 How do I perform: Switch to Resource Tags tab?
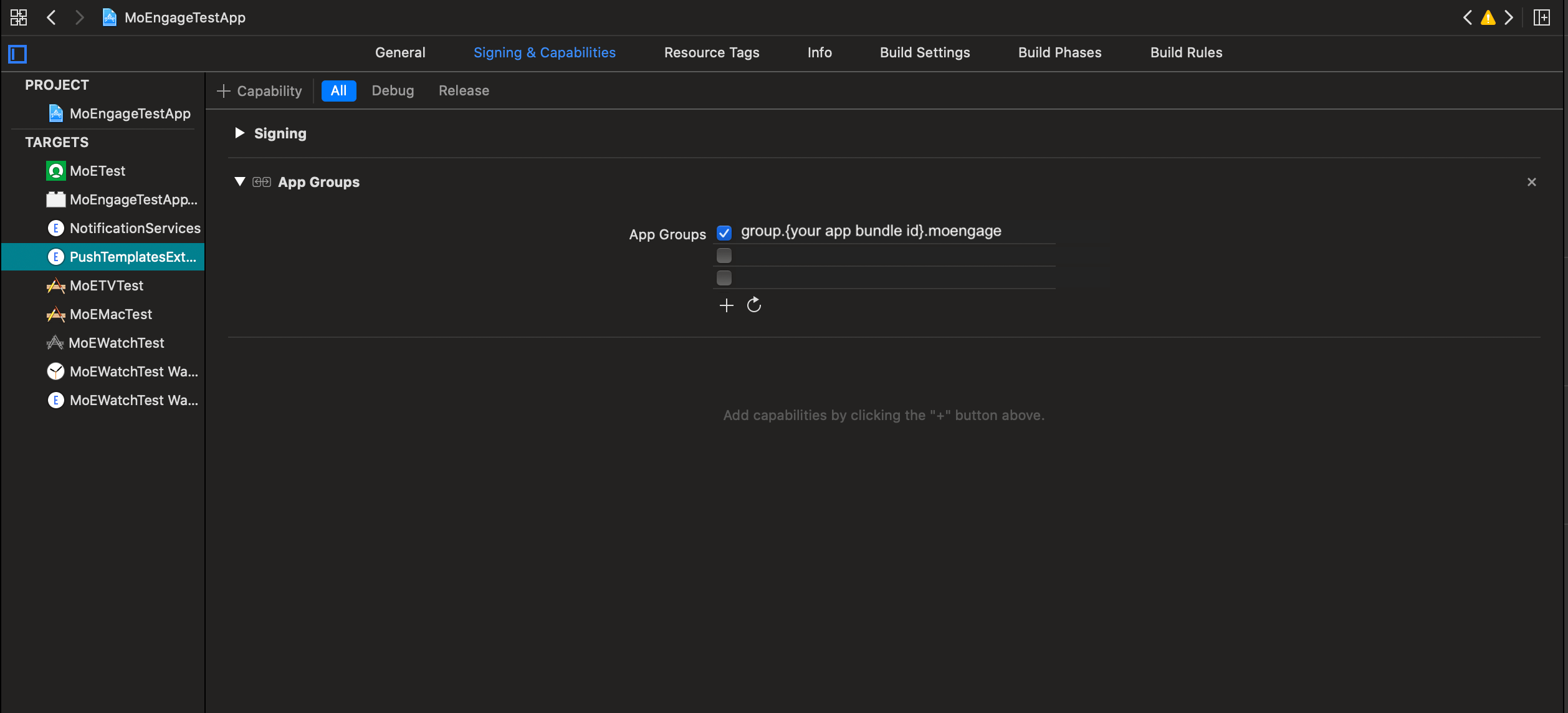tap(712, 53)
